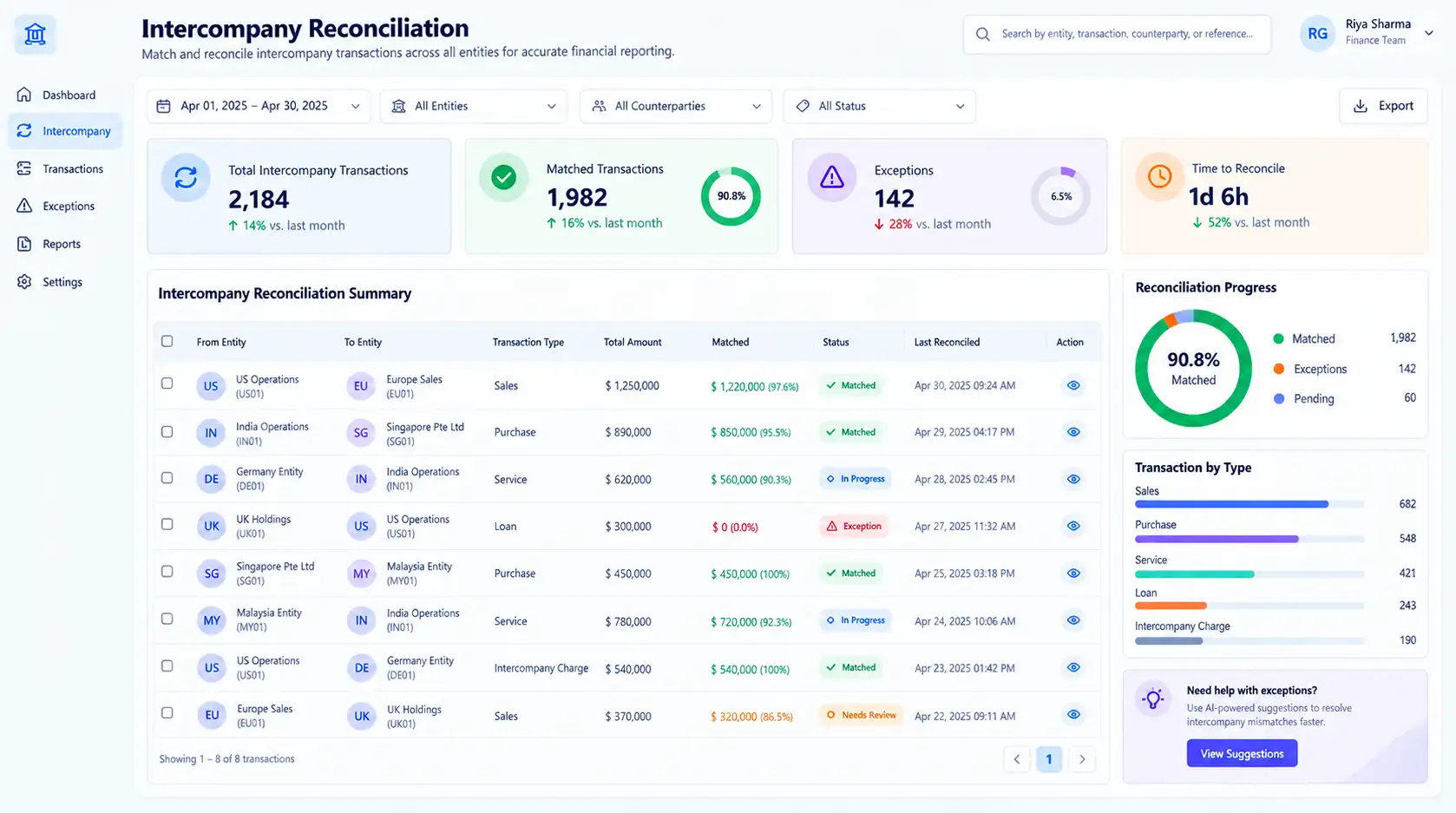This screenshot has height=813, width=1456.
Task: Click the Reconciliation Progress donut chart
Action: coord(1193,369)
